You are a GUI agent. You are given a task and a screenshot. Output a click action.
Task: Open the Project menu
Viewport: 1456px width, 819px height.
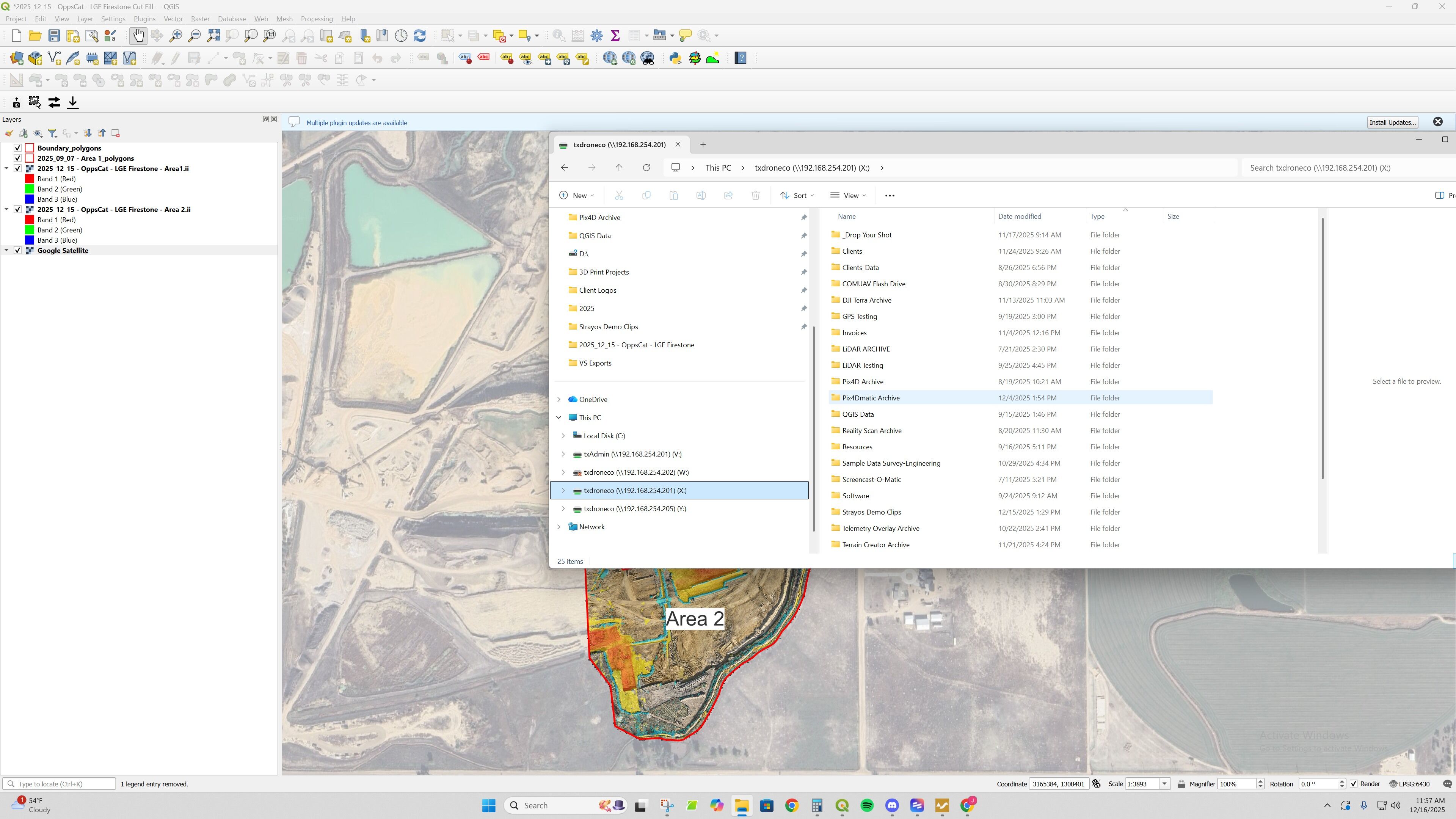16,19
